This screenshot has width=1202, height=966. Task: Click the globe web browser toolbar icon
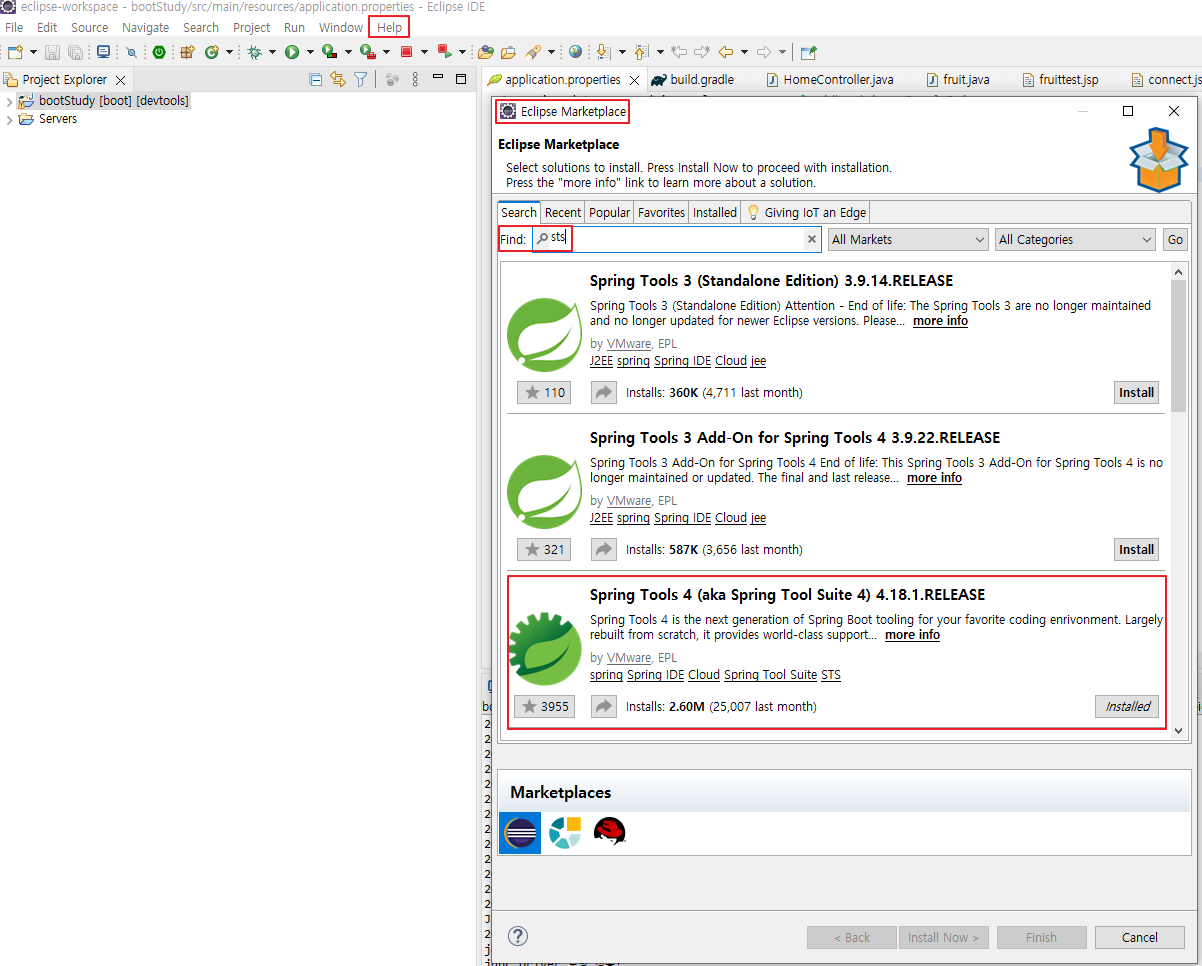coord(575,52)
